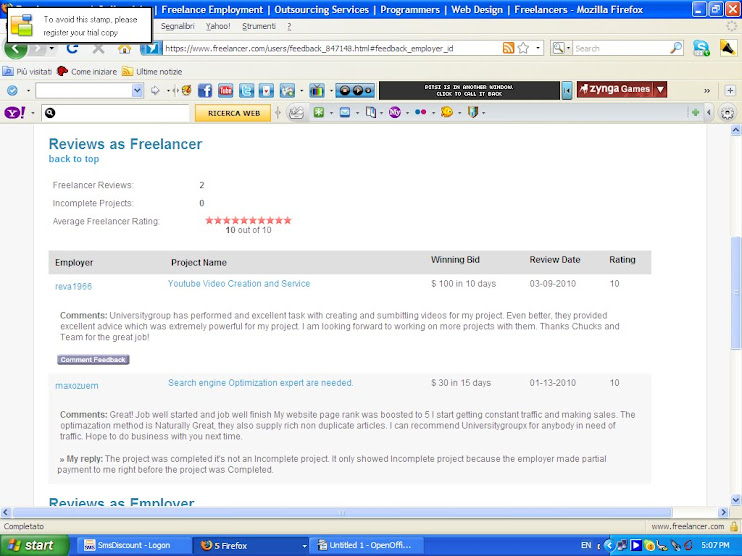Open the toolbar combo box dropdown arrow

137,90
